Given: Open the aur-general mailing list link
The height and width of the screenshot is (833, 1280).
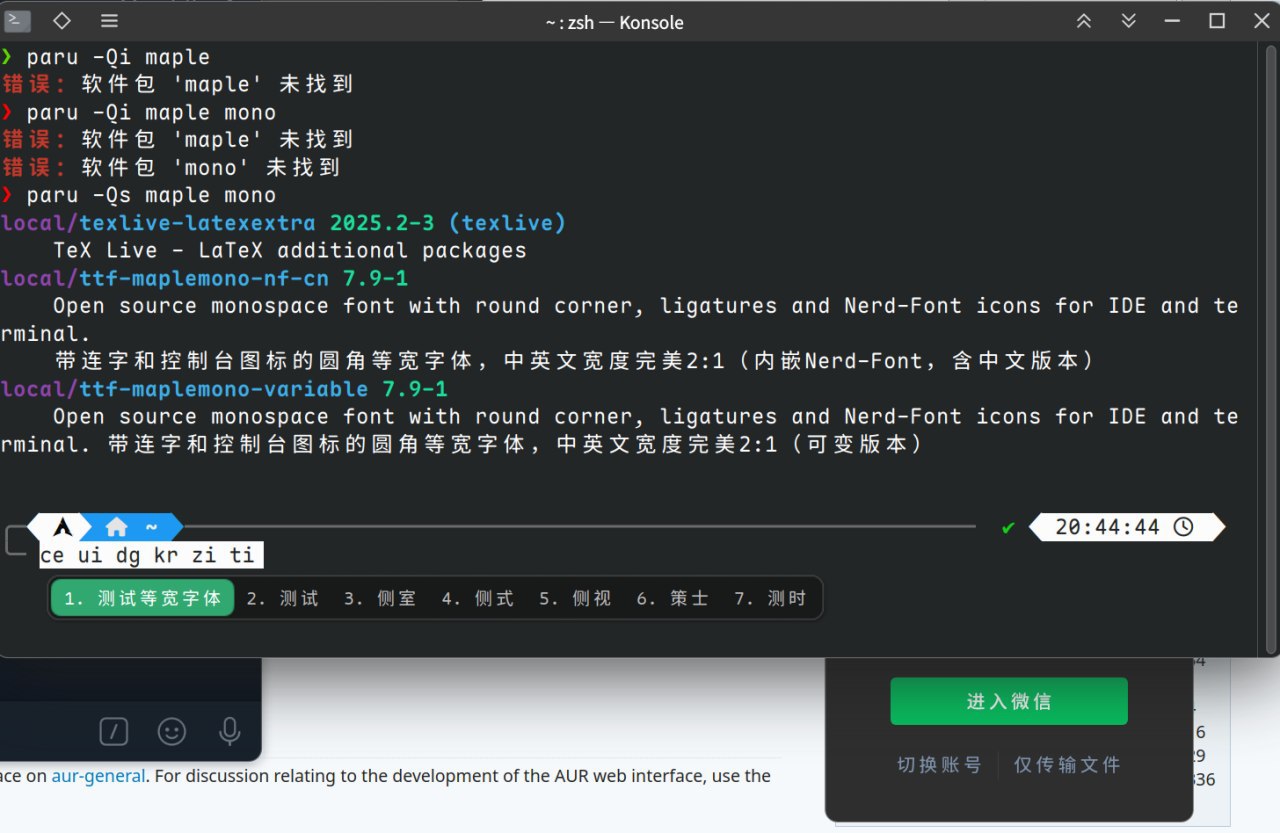Looking at the screenshot, I should 97,775.
